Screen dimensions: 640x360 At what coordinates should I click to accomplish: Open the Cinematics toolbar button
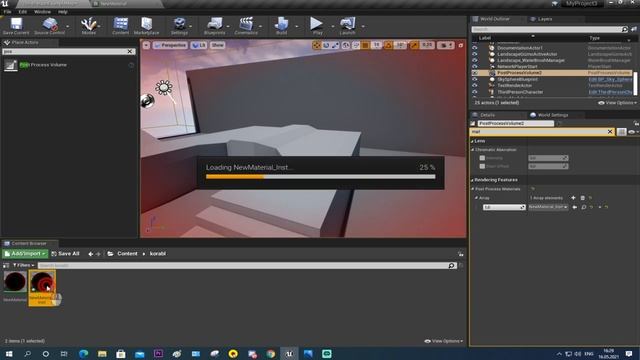tap(246, 26)
